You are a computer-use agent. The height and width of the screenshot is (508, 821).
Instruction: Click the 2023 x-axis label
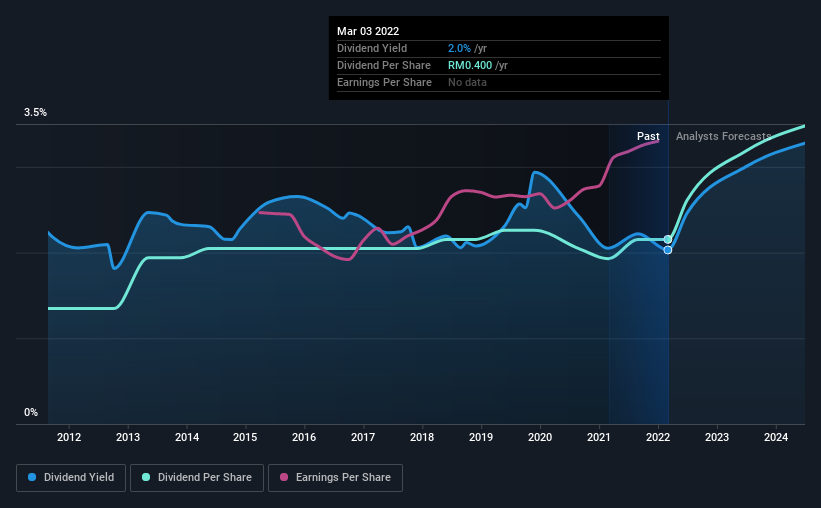(x=717, y=437)
